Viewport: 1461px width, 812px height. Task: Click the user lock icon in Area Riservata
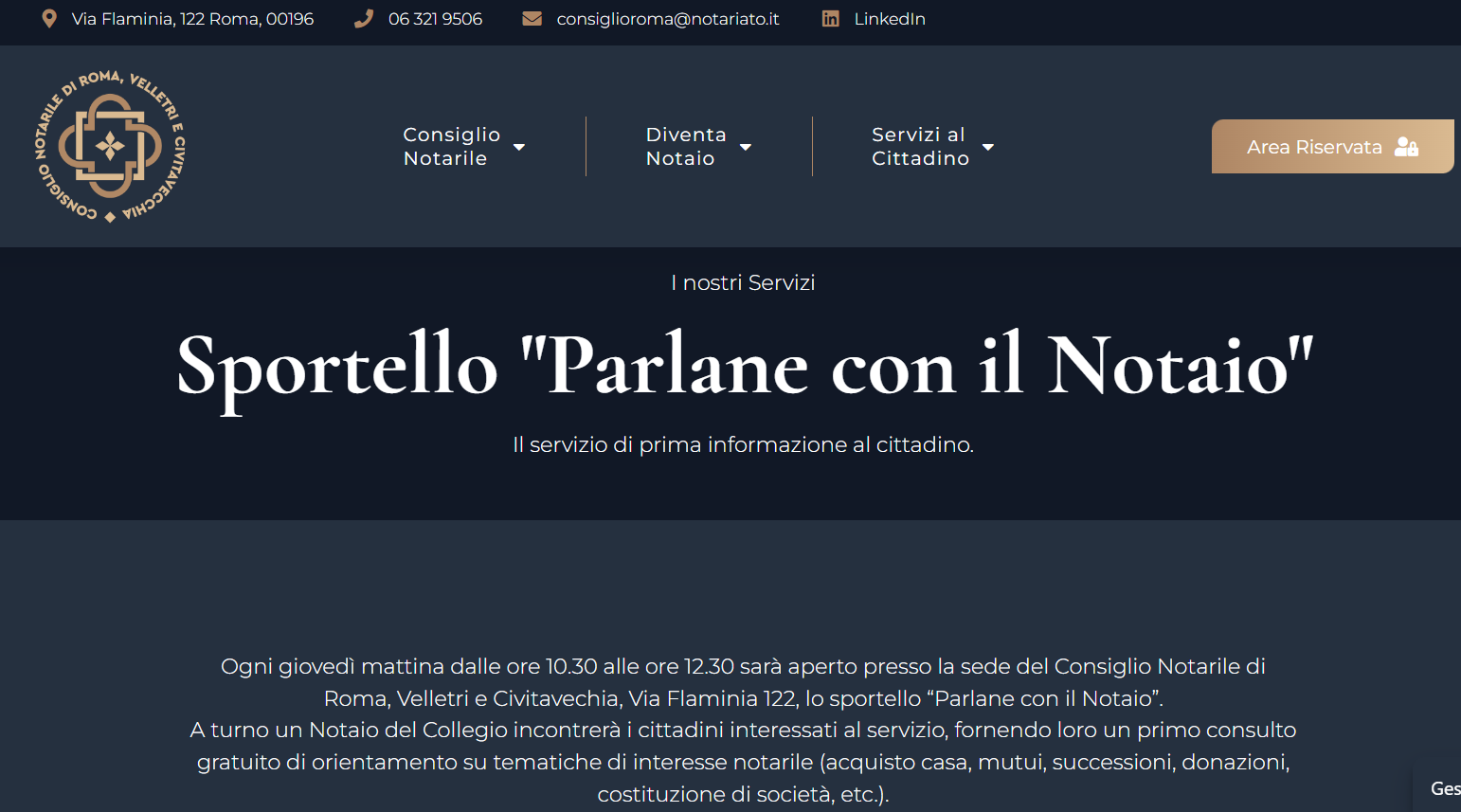(x=1407, y=147)
